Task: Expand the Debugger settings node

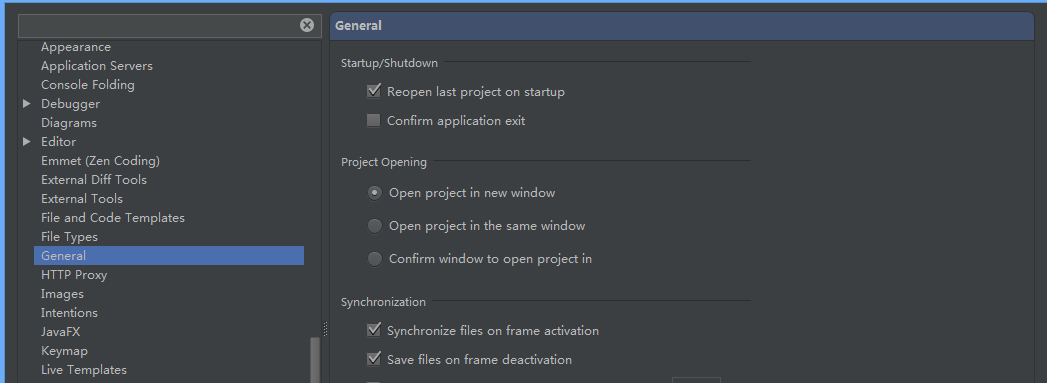Action: click(x=27, y=104)
